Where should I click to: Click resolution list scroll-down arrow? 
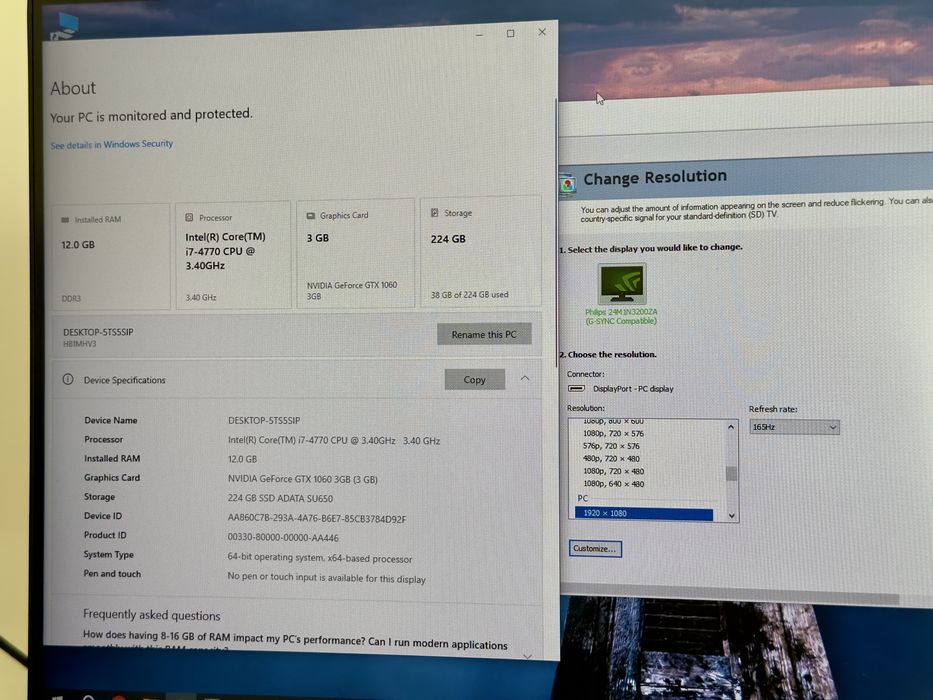(x=731, y=515)
